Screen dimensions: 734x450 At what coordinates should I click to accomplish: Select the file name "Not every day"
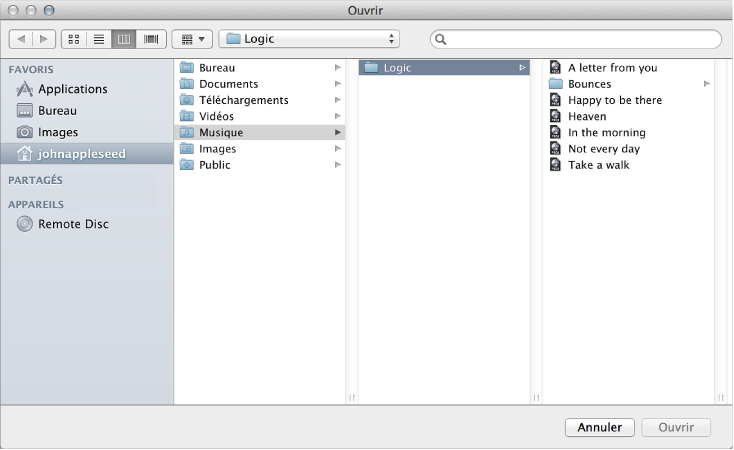point(604,149)
